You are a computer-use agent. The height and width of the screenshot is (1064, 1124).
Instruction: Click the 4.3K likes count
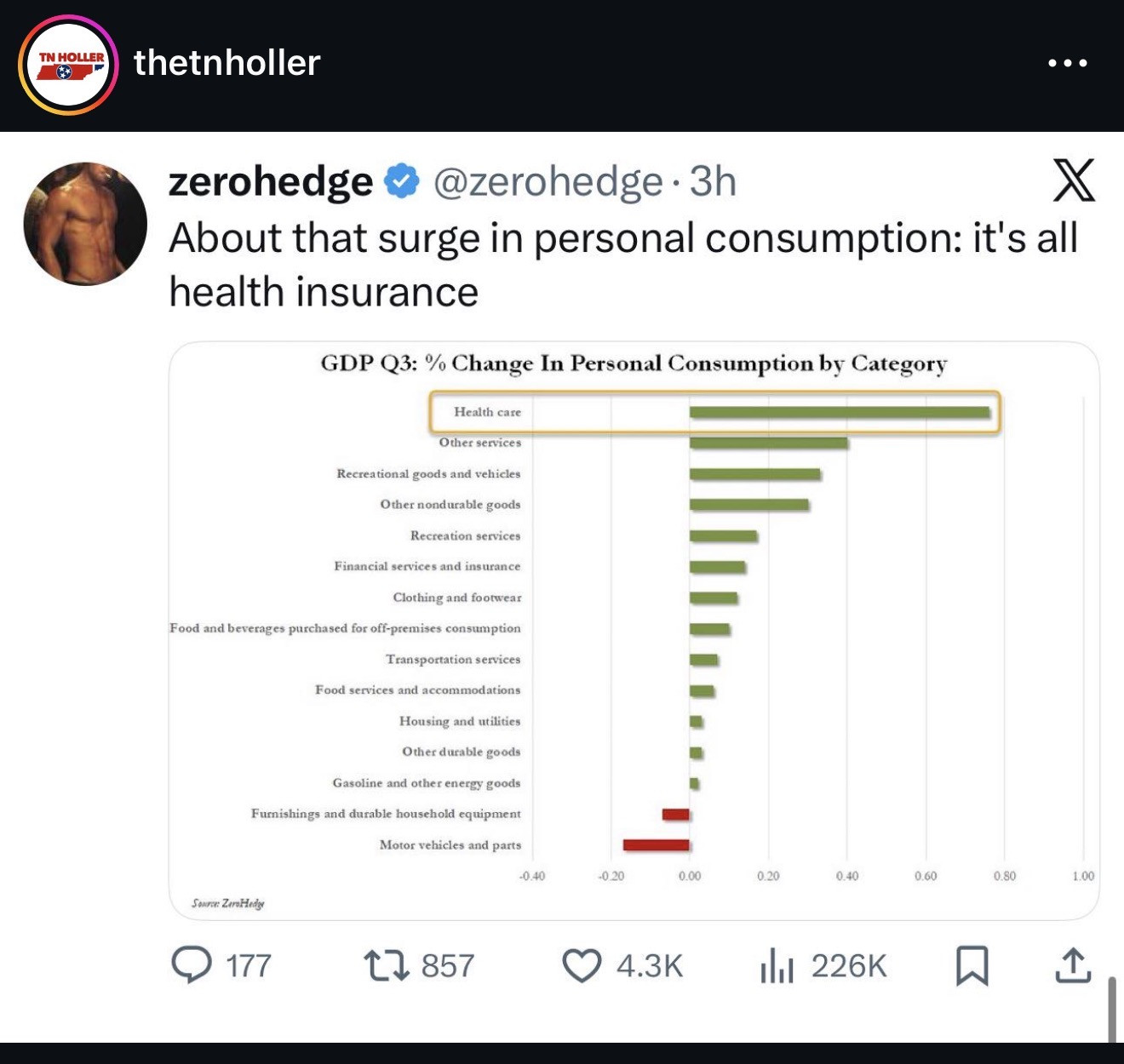(650, 966)
